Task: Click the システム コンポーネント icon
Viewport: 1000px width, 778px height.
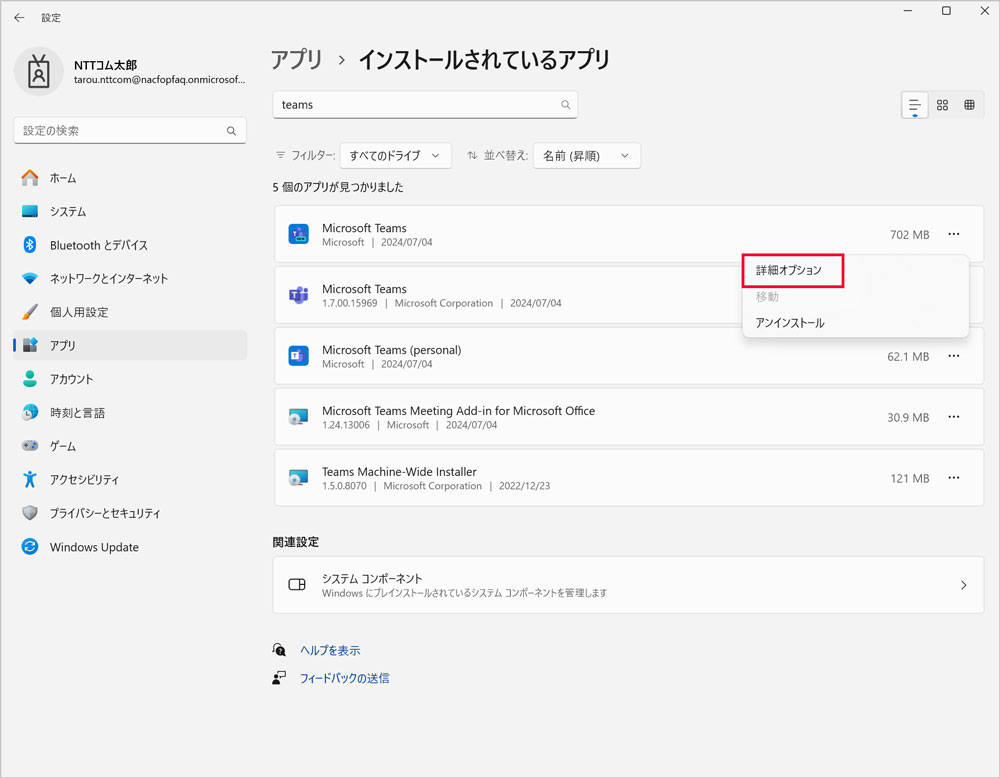Action: click(297, 585)
